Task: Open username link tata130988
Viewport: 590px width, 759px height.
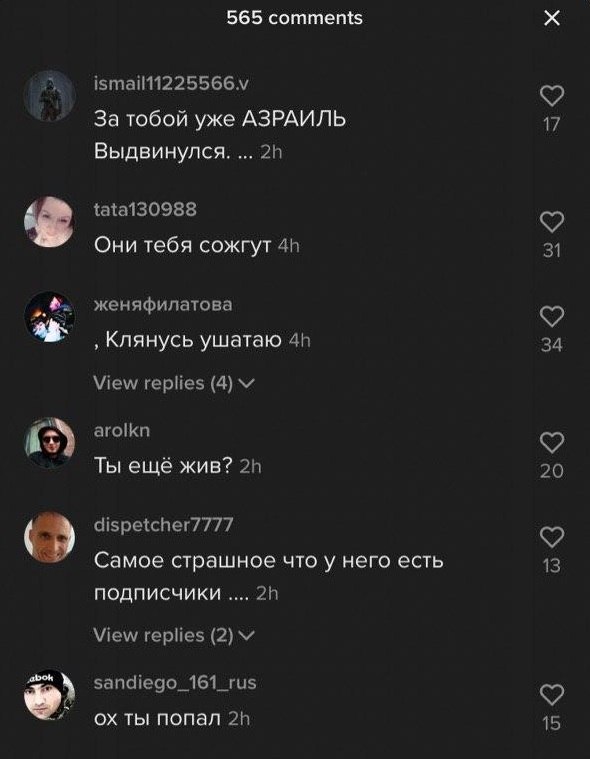Action: (145, 210)
